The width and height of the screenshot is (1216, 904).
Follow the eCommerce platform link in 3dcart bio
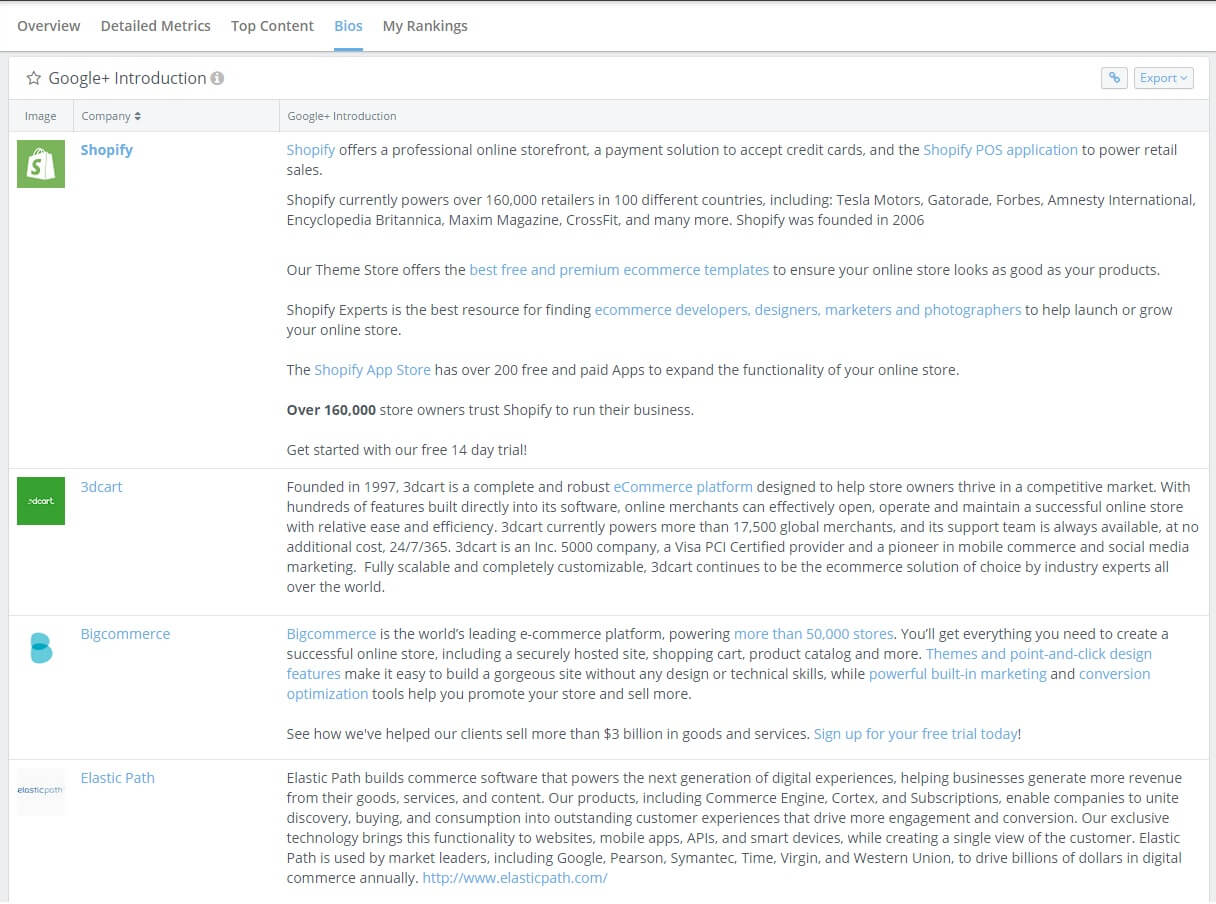point(683,487)
